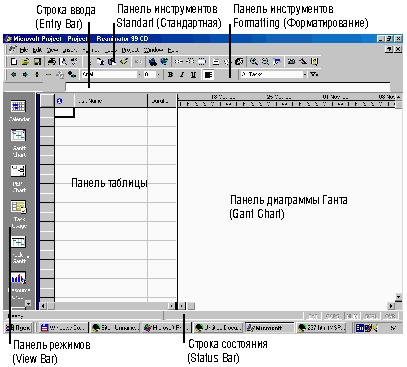Open the Office Assistant help icon
Viewport: 407px width, 367px height.
[x=314, y=62]
